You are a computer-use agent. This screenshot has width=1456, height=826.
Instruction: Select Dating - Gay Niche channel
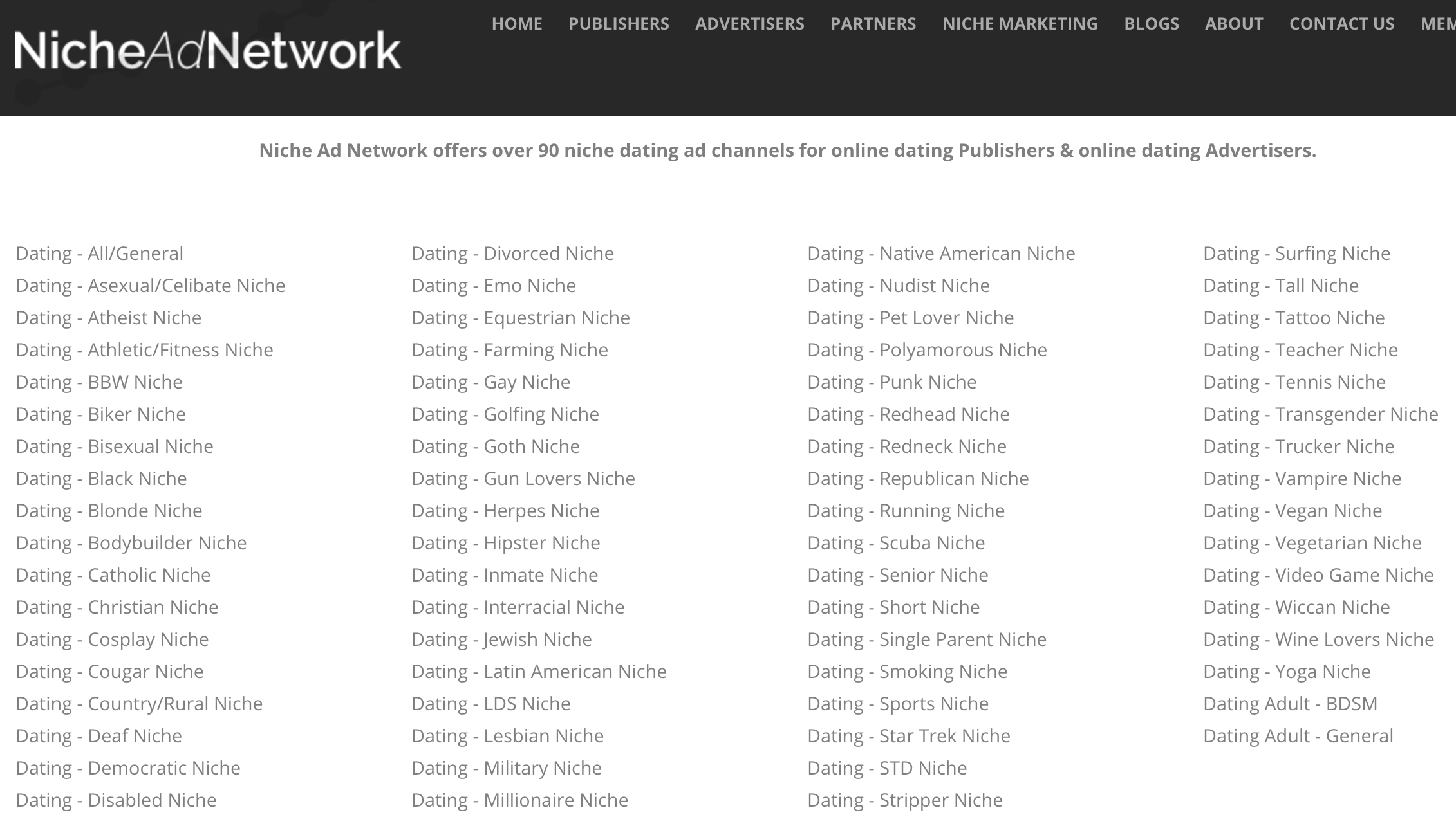tap(491, 382)
